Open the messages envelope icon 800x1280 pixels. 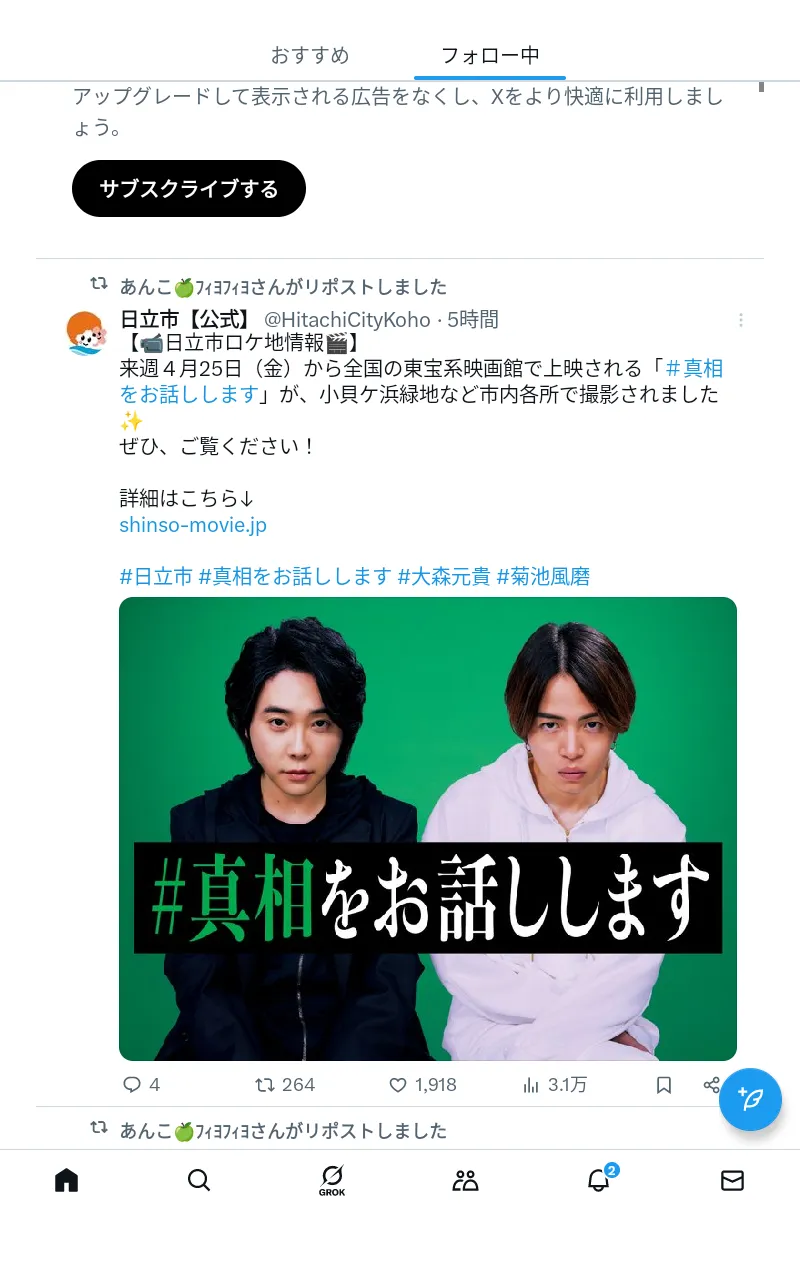point(732,1180)
